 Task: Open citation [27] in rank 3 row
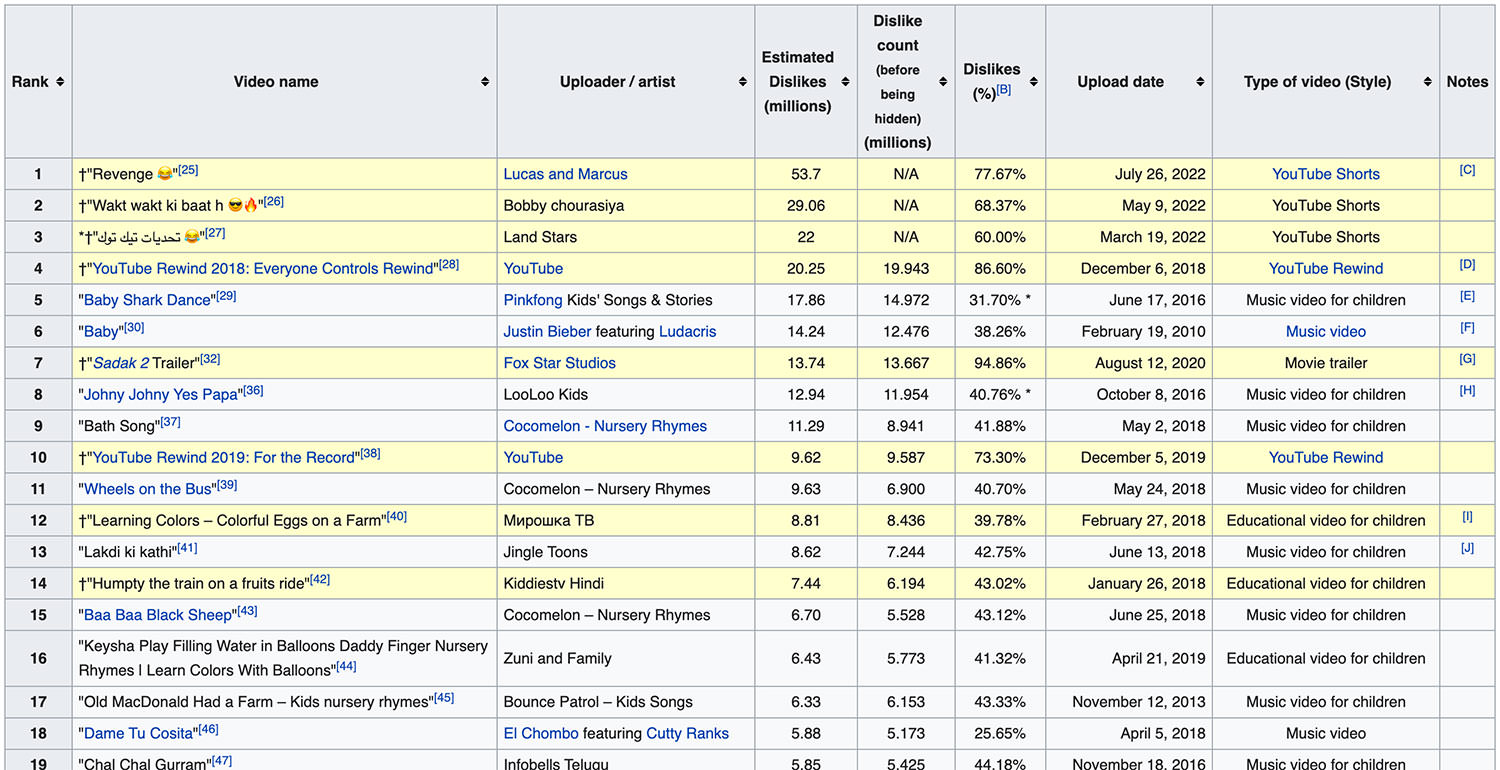(215, 233)
